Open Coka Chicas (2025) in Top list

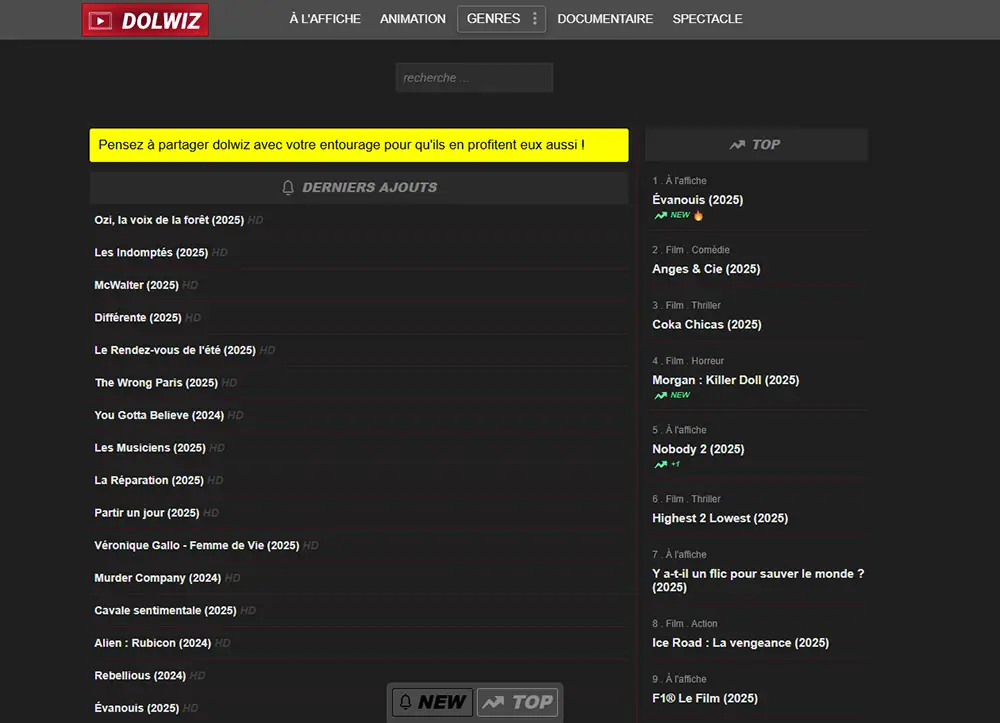coord(706,325)
